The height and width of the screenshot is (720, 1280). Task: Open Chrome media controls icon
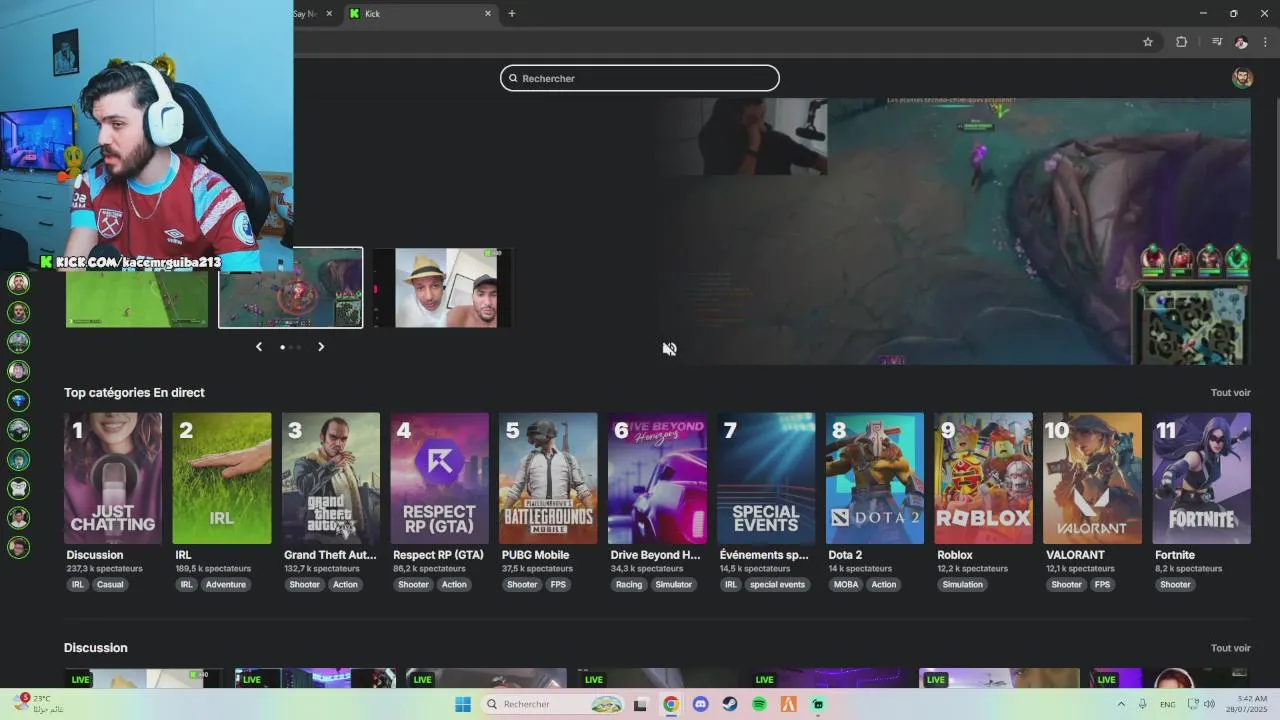(1217, 42)
